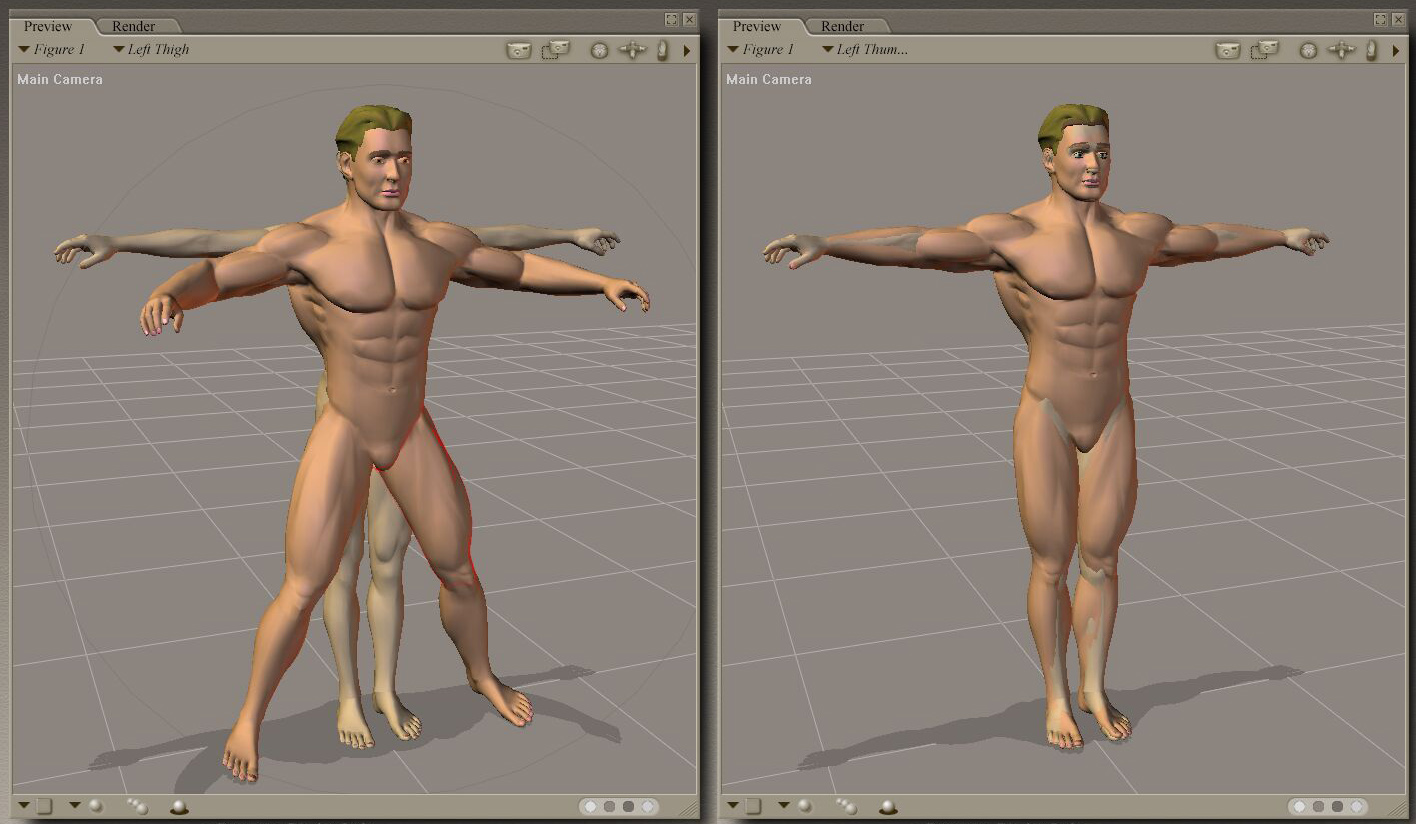Image resolution: width=1416 pixels, height=824 pixels.
Task: Close the right preview window
Action: click(x=1398, y=20)
